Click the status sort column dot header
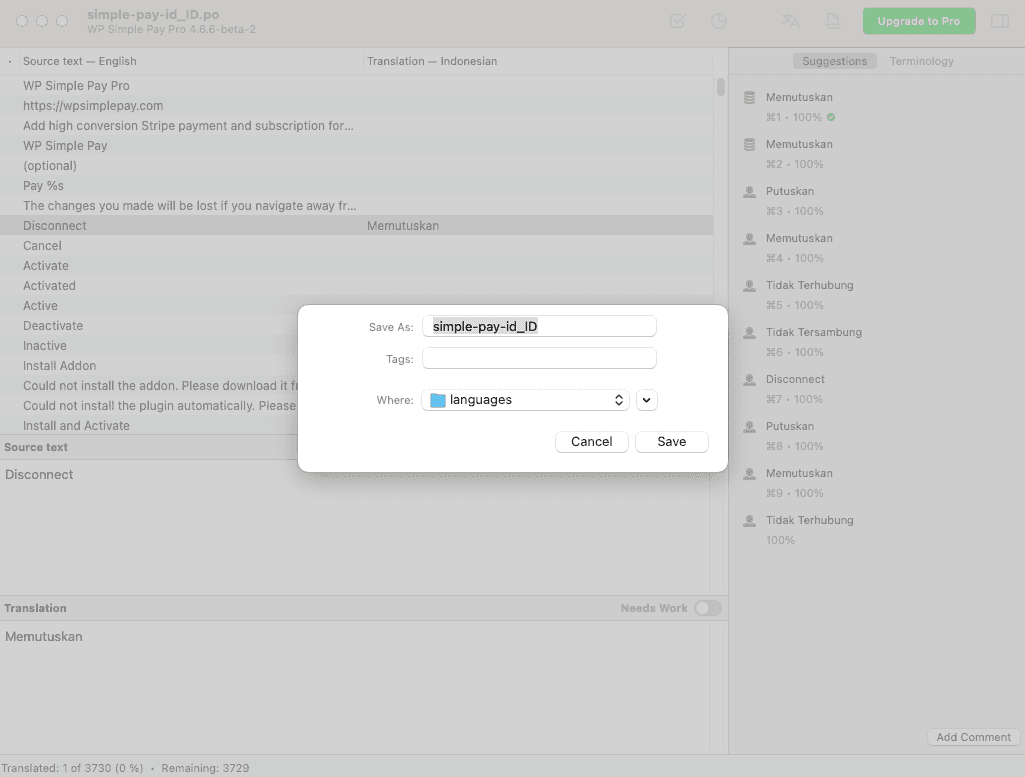Screen dimensions: 1025x777 [10, 61]
